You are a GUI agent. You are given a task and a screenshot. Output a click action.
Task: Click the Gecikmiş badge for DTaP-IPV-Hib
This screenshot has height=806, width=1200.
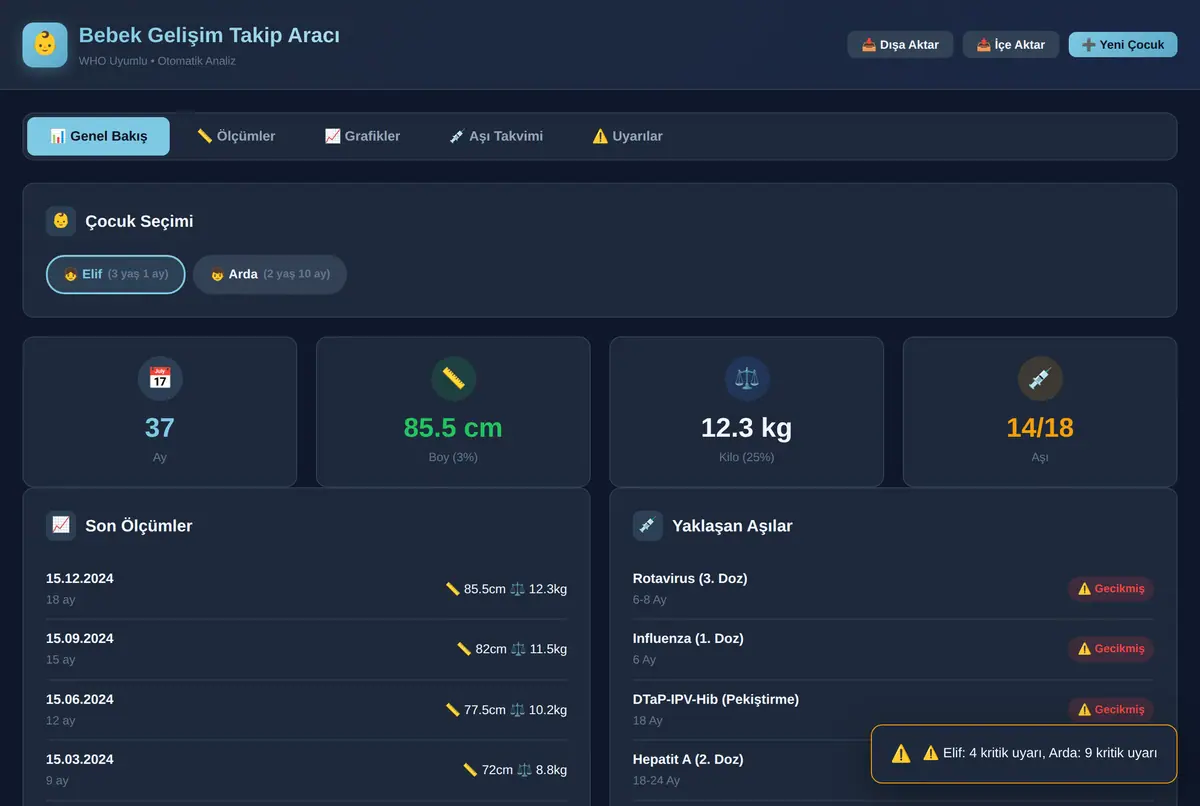tap(1111, 709)
